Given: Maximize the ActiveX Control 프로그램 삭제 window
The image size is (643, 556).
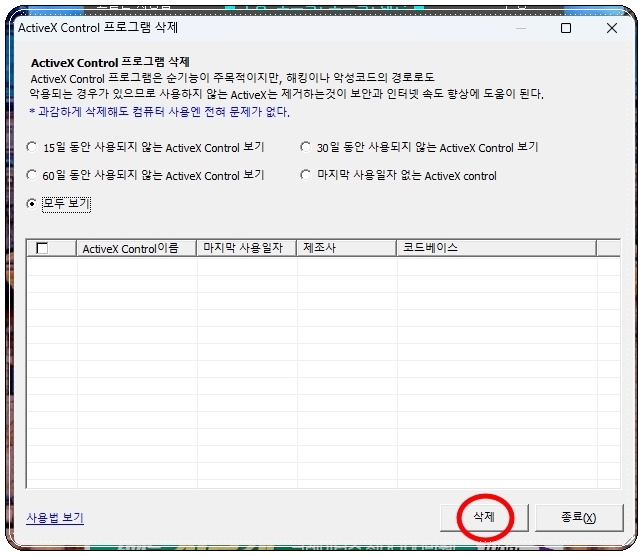Looking at the screenshot, I should click(566, 28).
